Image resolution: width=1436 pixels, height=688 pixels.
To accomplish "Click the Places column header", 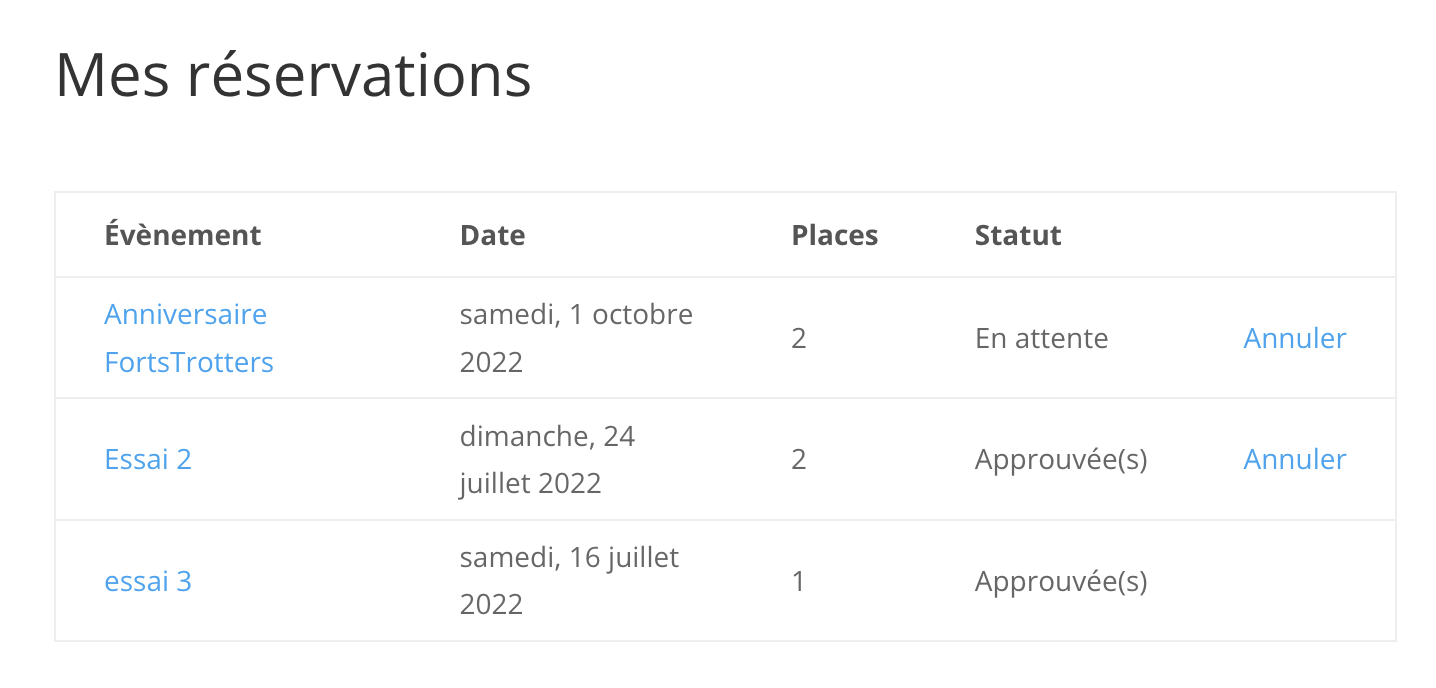I will (x=834, y=235).
